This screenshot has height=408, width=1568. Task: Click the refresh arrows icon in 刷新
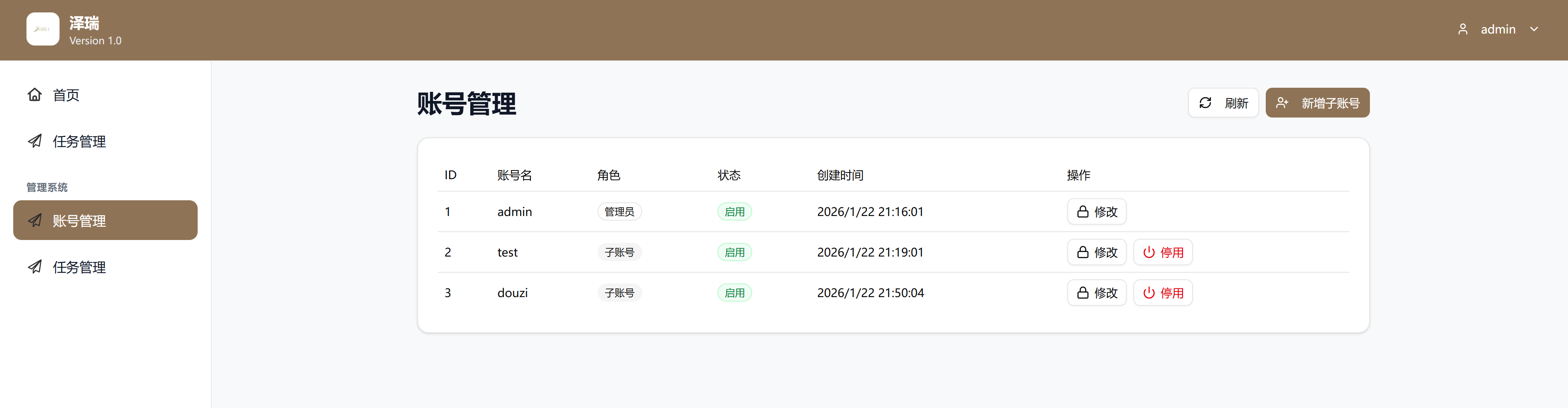click(1205, 103)
